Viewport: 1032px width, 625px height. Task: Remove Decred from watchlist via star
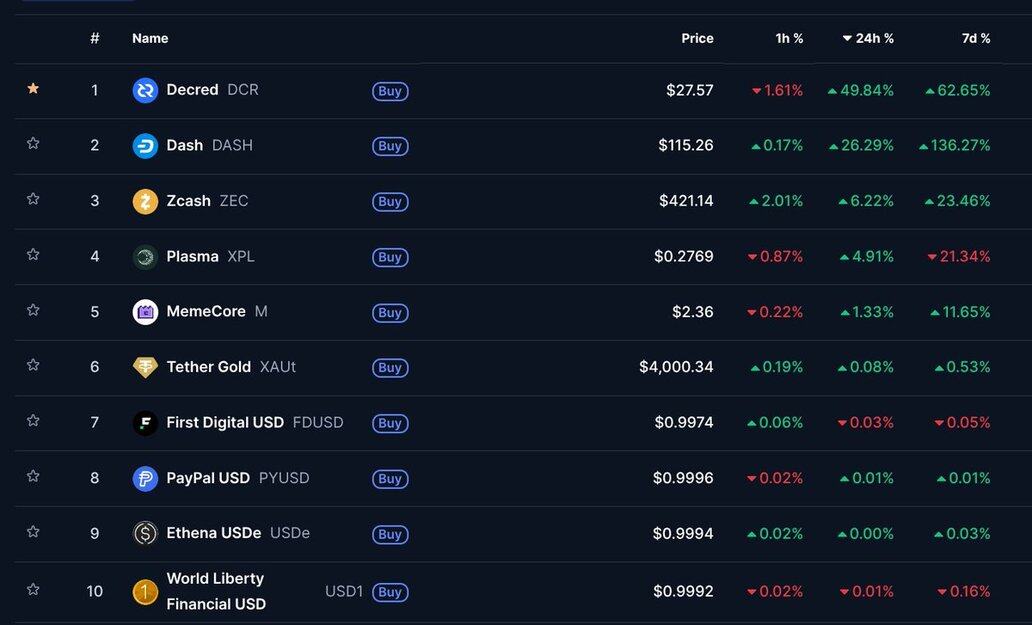[x=33, y=89]
